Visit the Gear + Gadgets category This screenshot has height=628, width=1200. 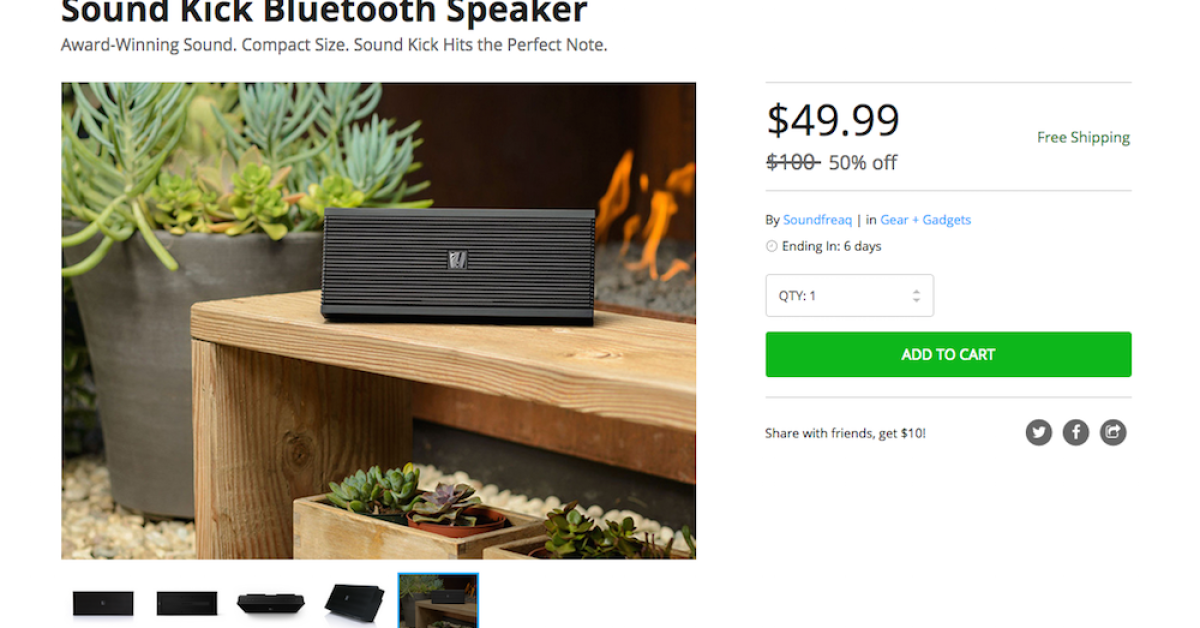(926, 220)
